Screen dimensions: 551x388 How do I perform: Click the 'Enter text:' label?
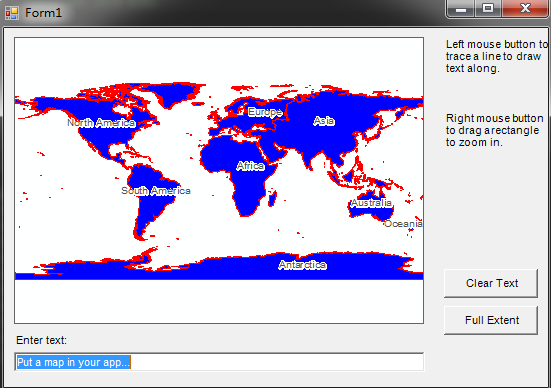[41, 340]
